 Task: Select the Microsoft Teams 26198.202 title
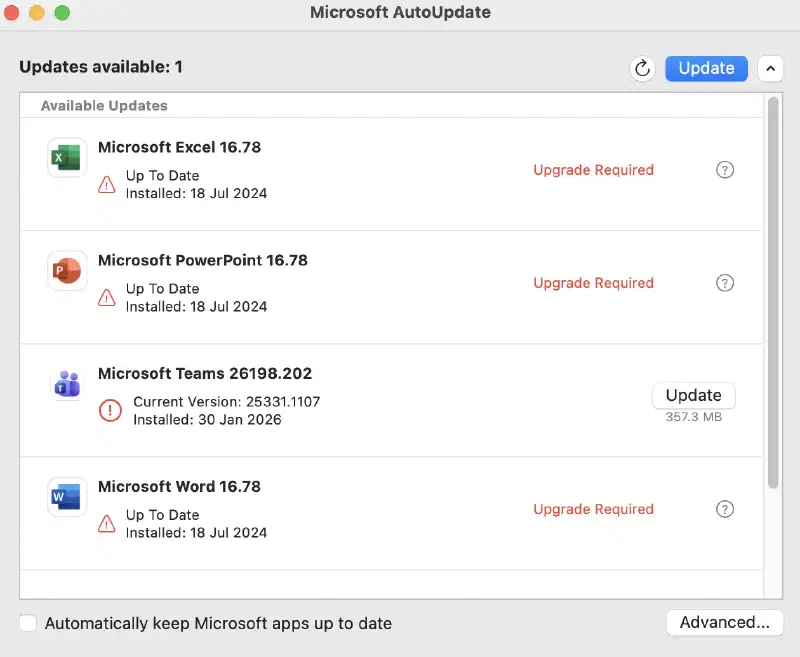tap(205, 374)
